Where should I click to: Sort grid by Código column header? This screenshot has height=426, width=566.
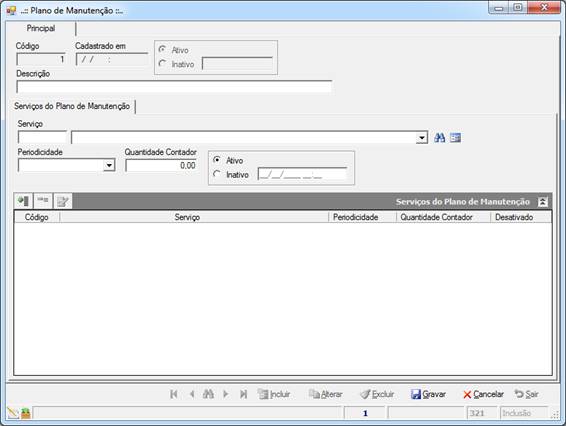click(x=36, y=217)
